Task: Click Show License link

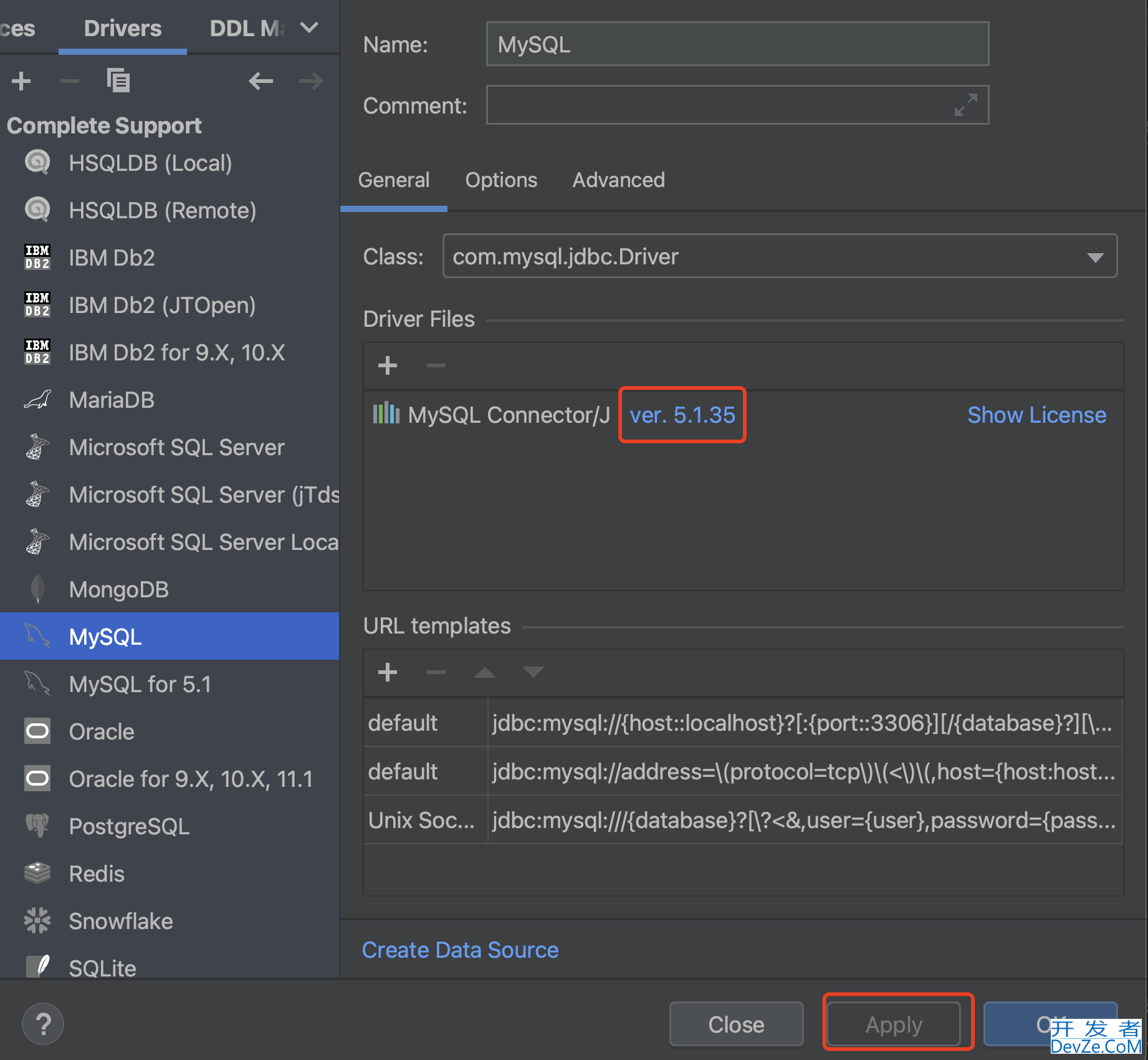Action: 1036,415
